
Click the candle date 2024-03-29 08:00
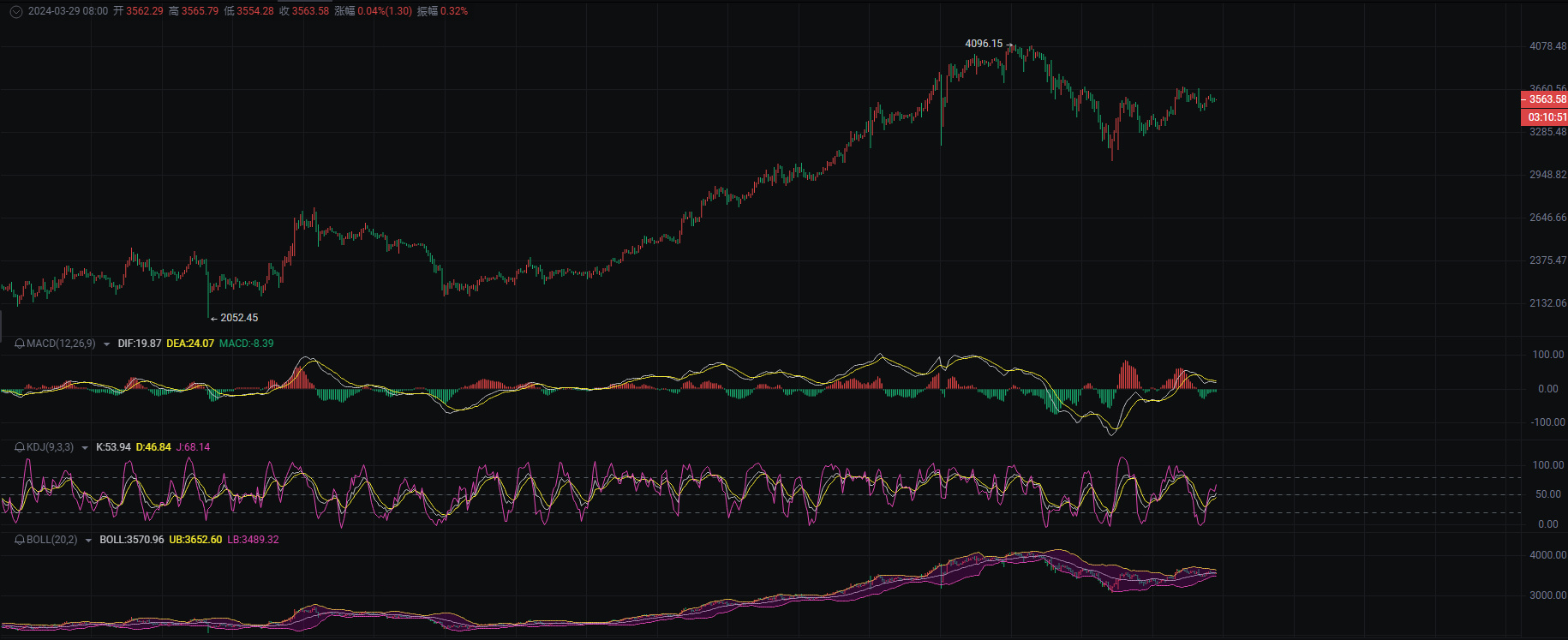[x=69, y=11]
